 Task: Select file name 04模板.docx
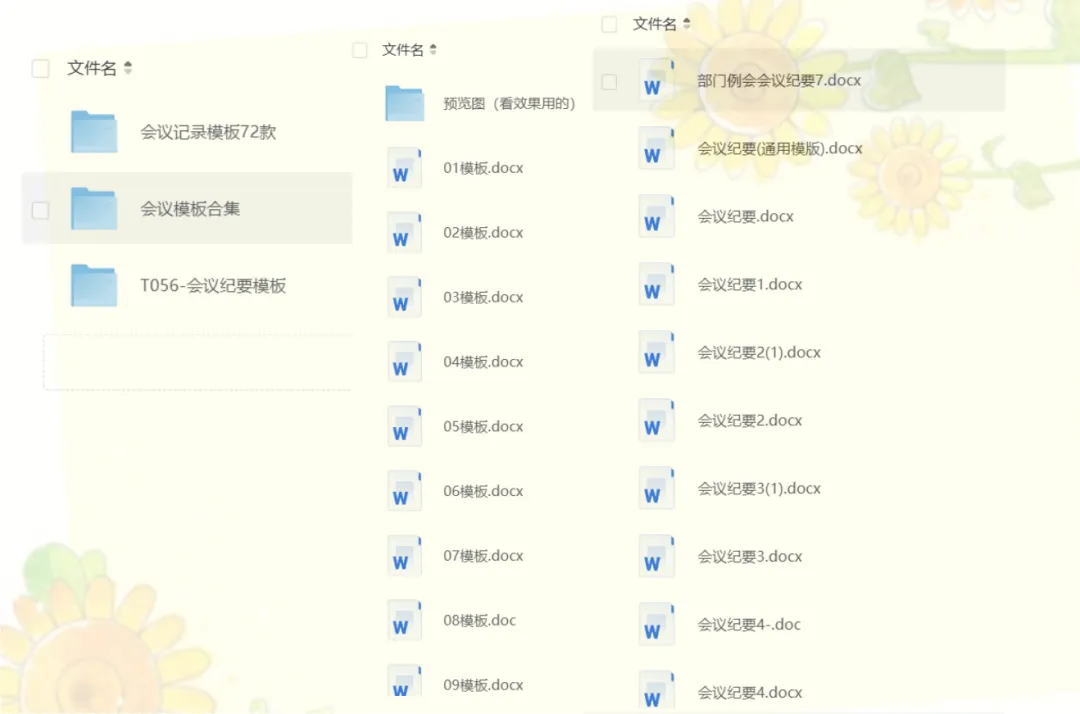[x=483, y=362]
